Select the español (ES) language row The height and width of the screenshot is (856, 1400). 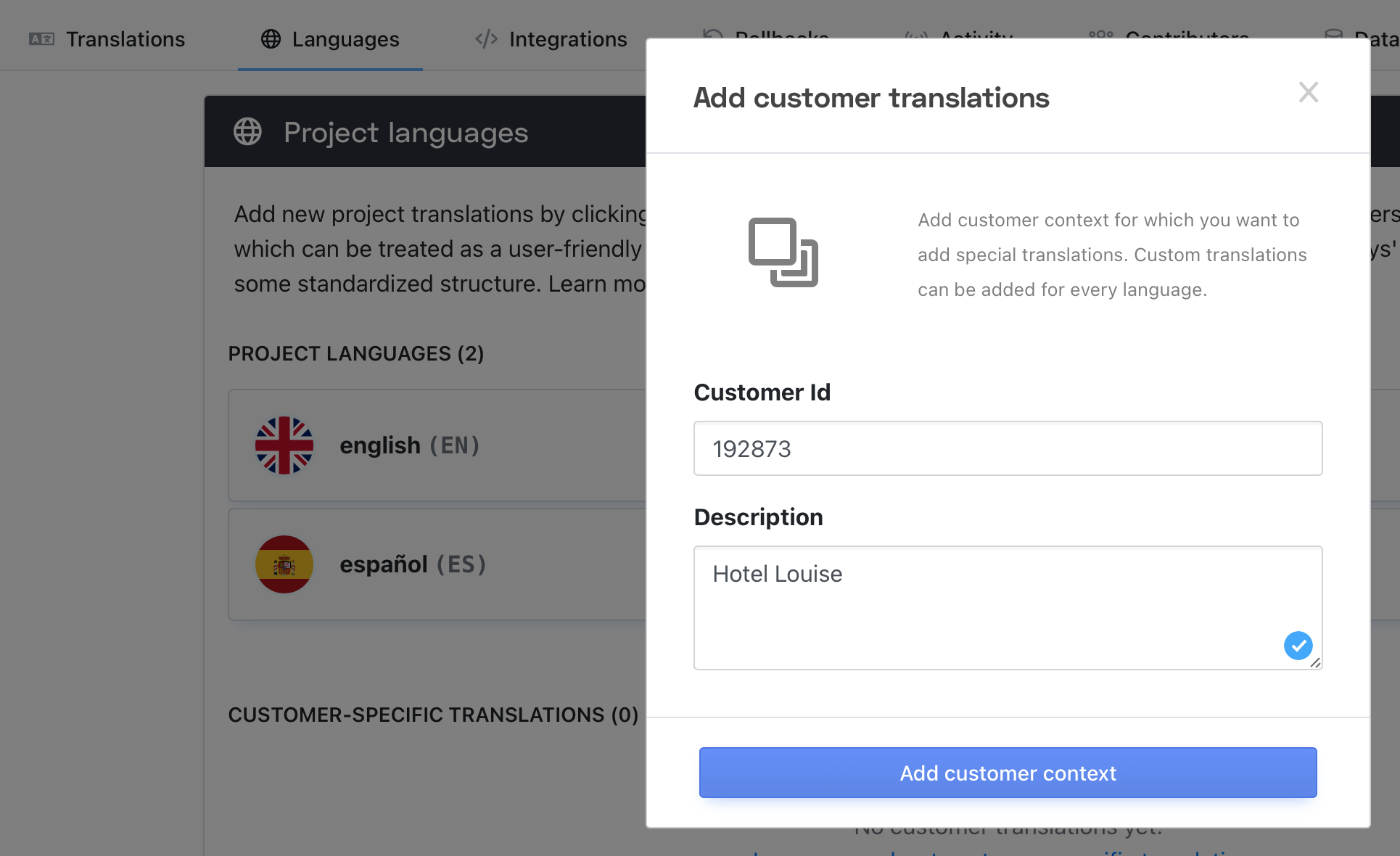(x=437, y=564)
